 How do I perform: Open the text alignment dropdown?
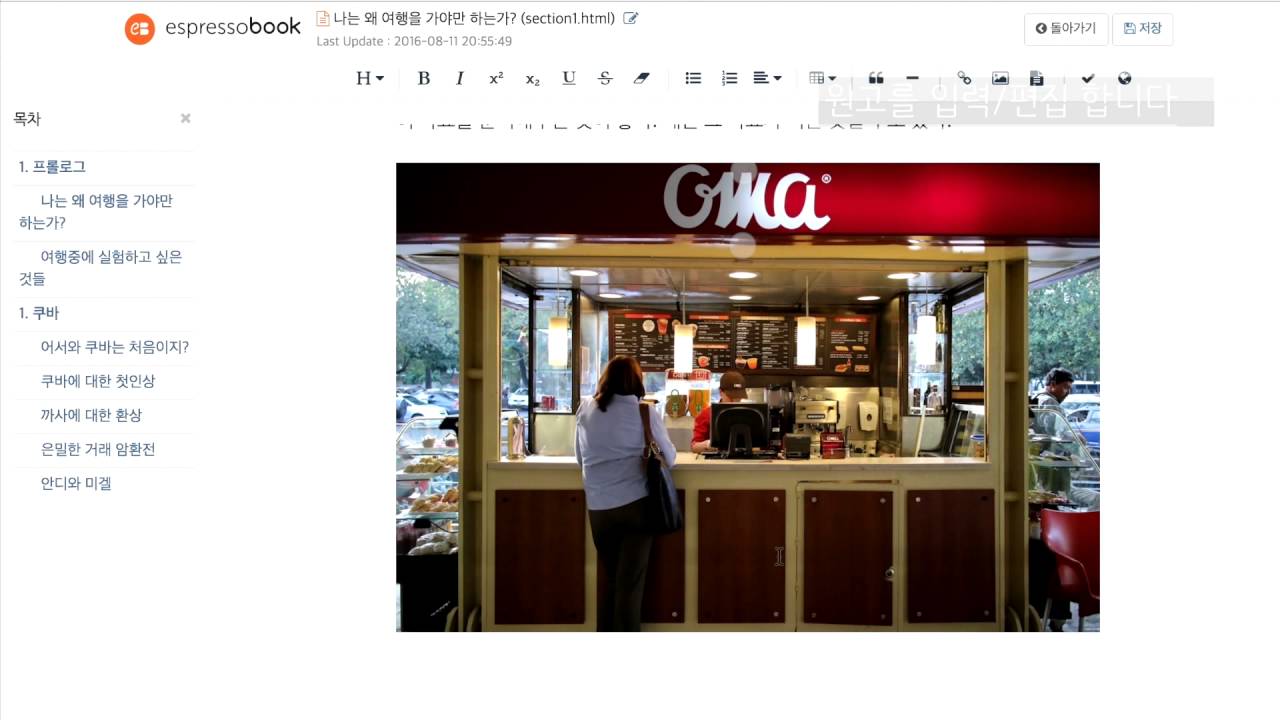767,78
